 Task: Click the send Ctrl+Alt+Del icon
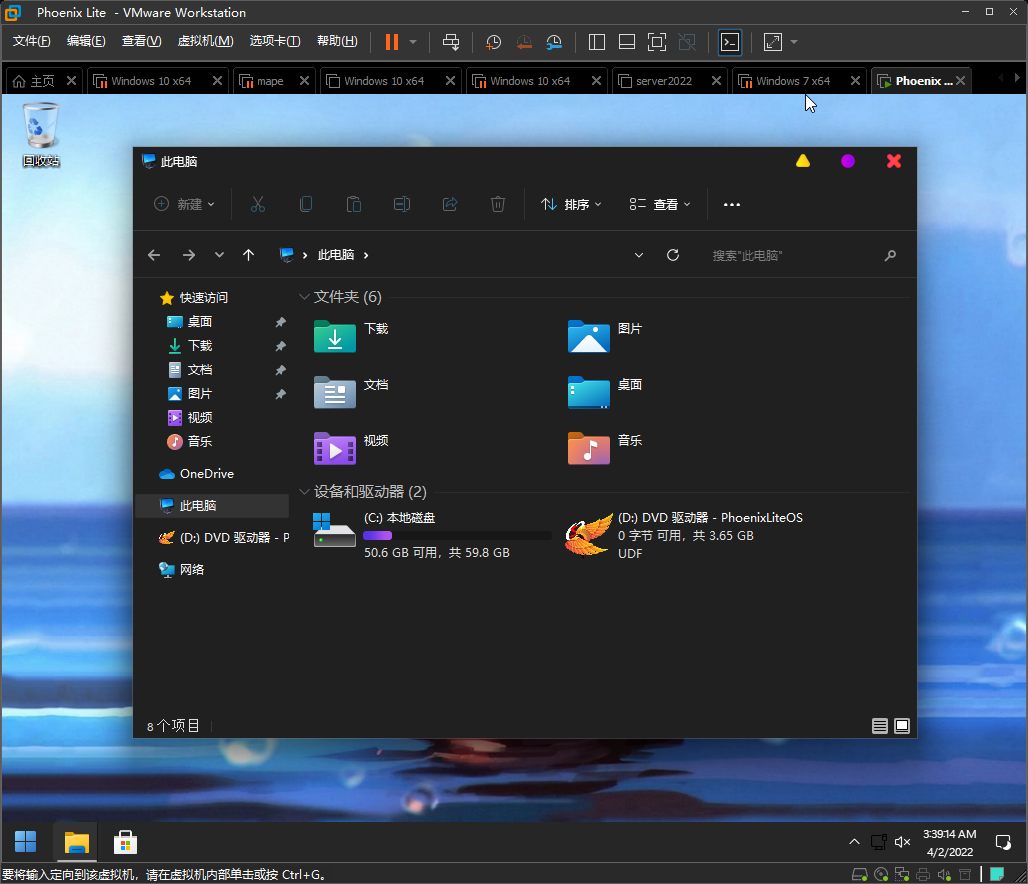click(451, 42)
